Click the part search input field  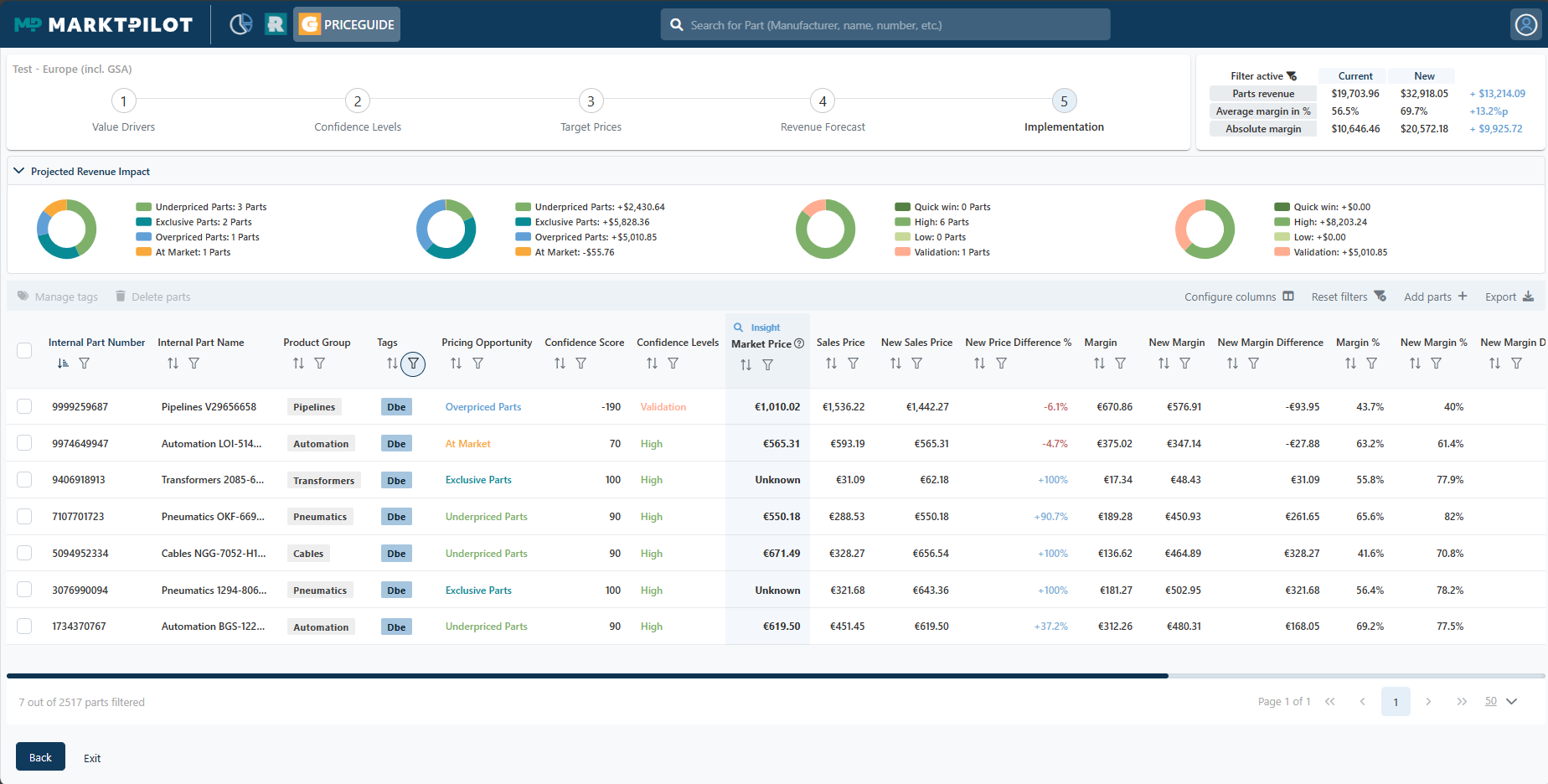(885, 25)
